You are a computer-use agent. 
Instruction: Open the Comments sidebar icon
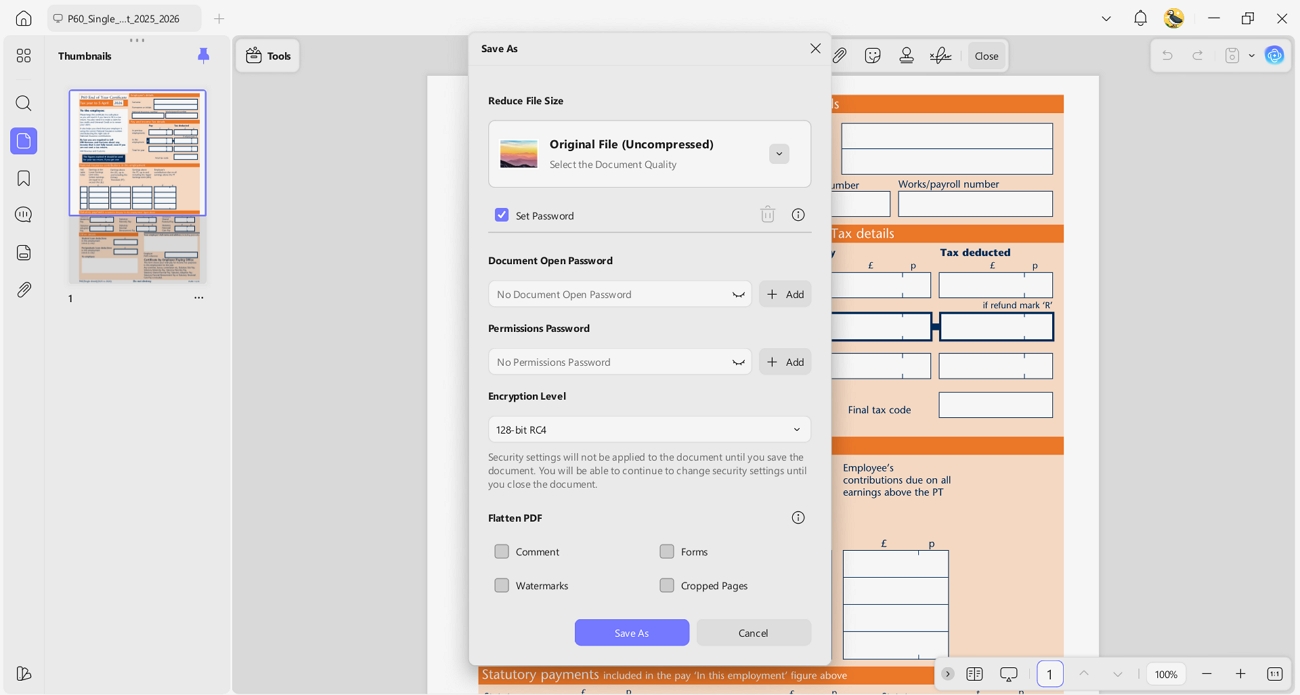click(x=24, y=215)
